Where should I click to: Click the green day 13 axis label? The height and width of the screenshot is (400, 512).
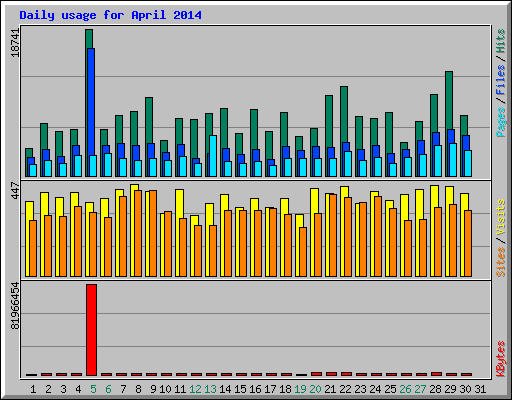point(210,389)
